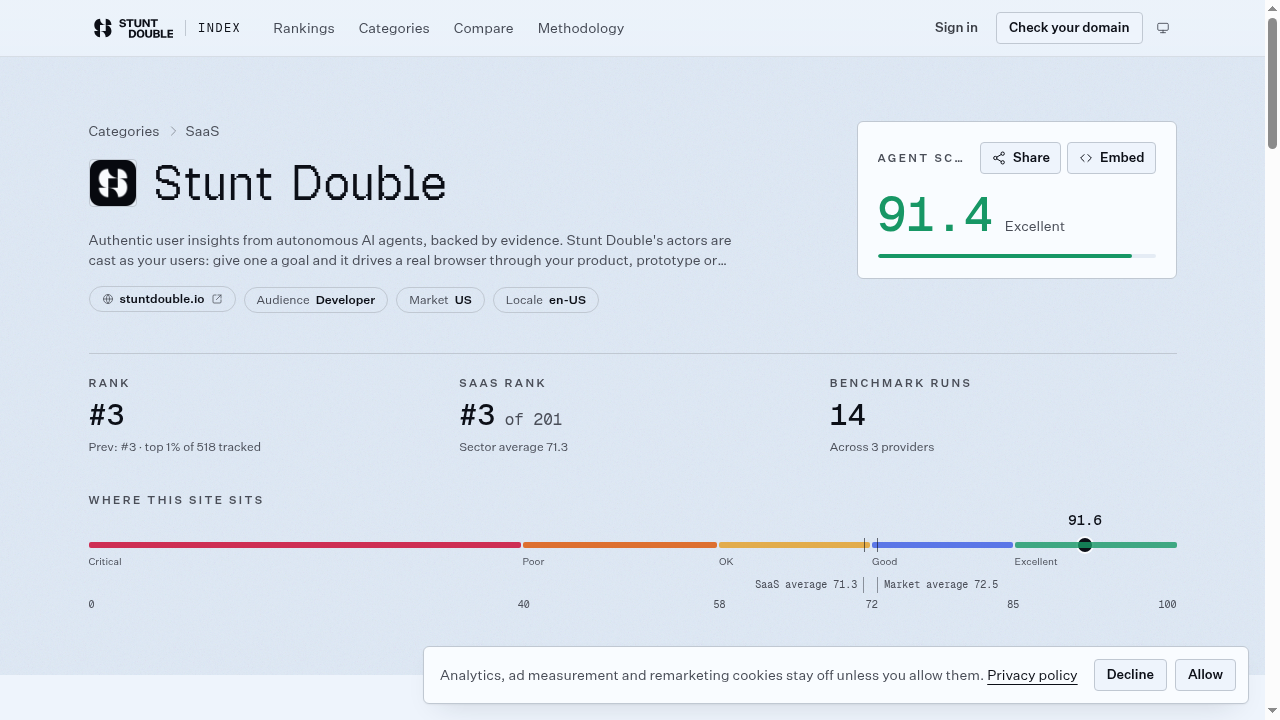Click the large Stunt Double app logo tile
The image size is (1280, 720).
pyautogui.click(x=113, y=183)
